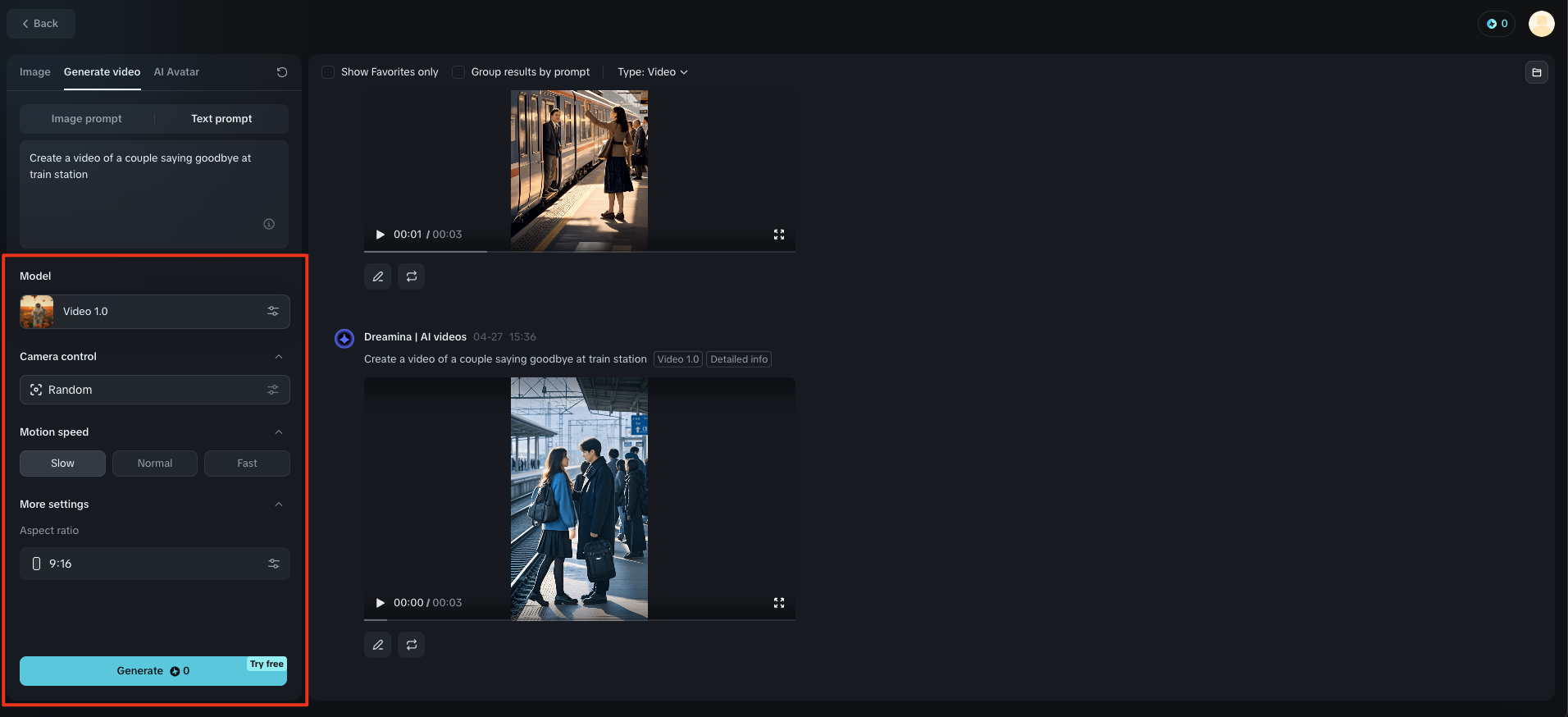Enter fullscreen on the second video
This screenshot has width=1568, height=717.
pos(779,603)
